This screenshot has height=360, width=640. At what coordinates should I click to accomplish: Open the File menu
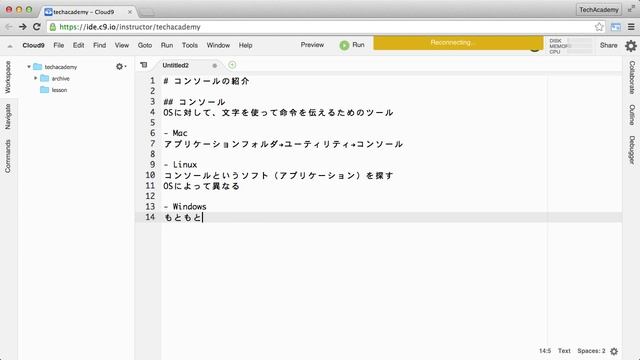(59, 45)
